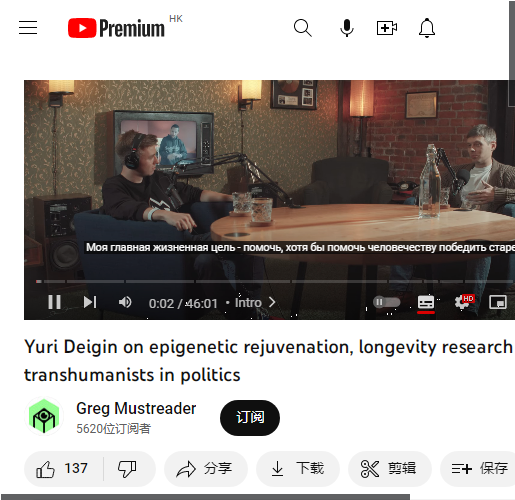Screen dimensions: 515x500
Task: Open the create video camera icon
Action: (387, 28)
